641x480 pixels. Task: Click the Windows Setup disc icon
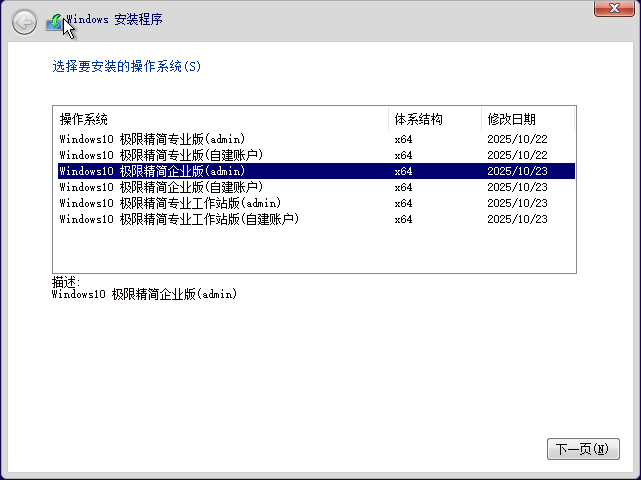tap(55, 21)
